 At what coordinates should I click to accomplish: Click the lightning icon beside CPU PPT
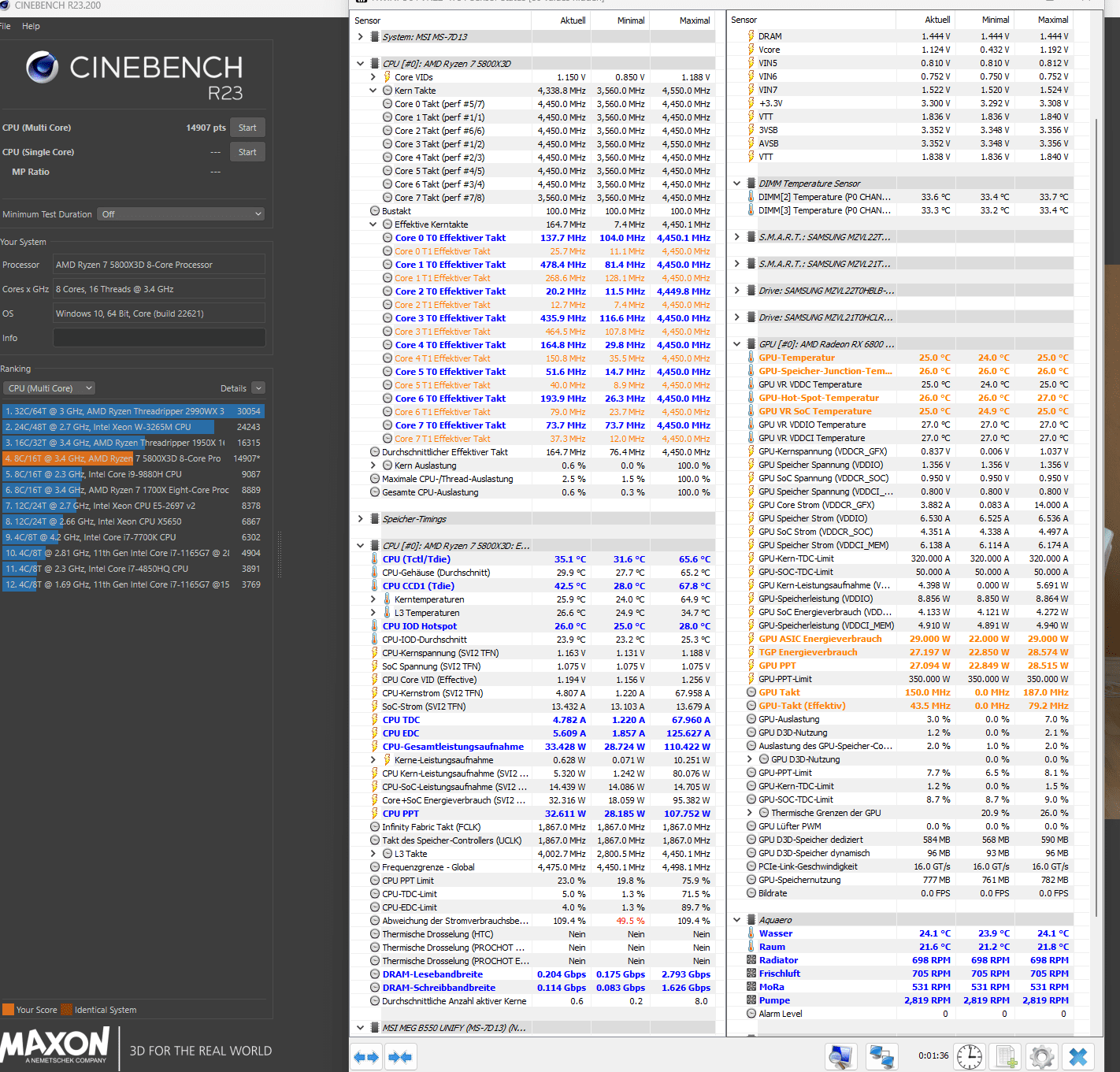click(x=374, y=814)
